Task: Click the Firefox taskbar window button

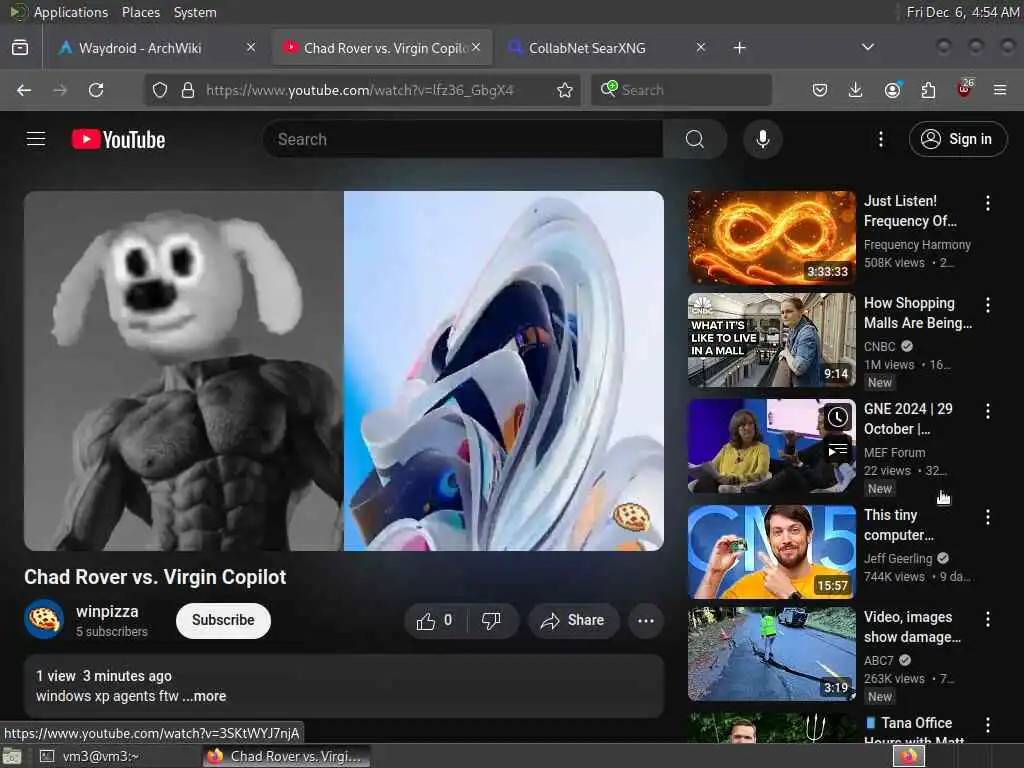Action: 286,756
